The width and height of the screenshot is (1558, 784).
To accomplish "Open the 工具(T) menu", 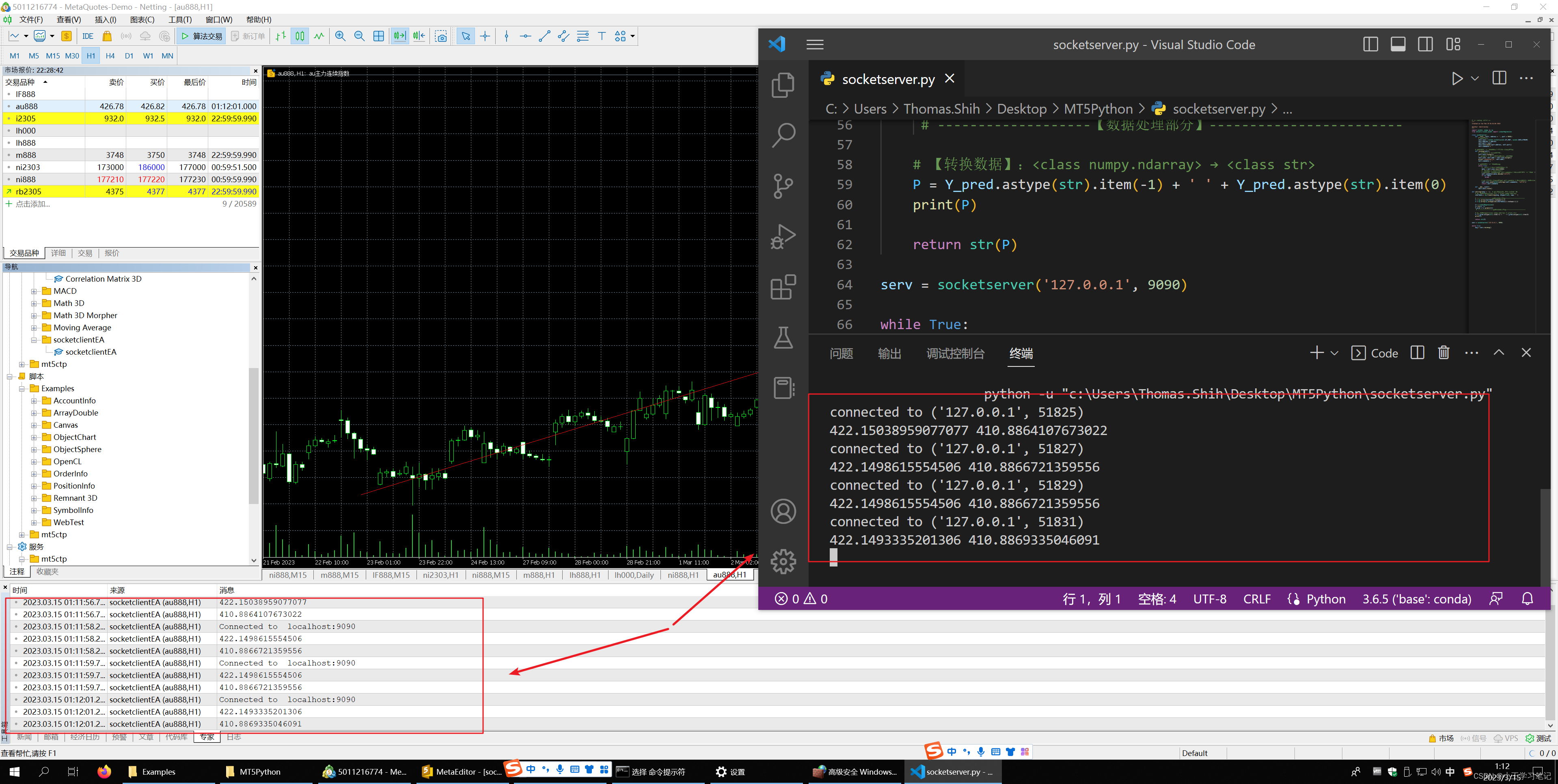I will [180, 19].
